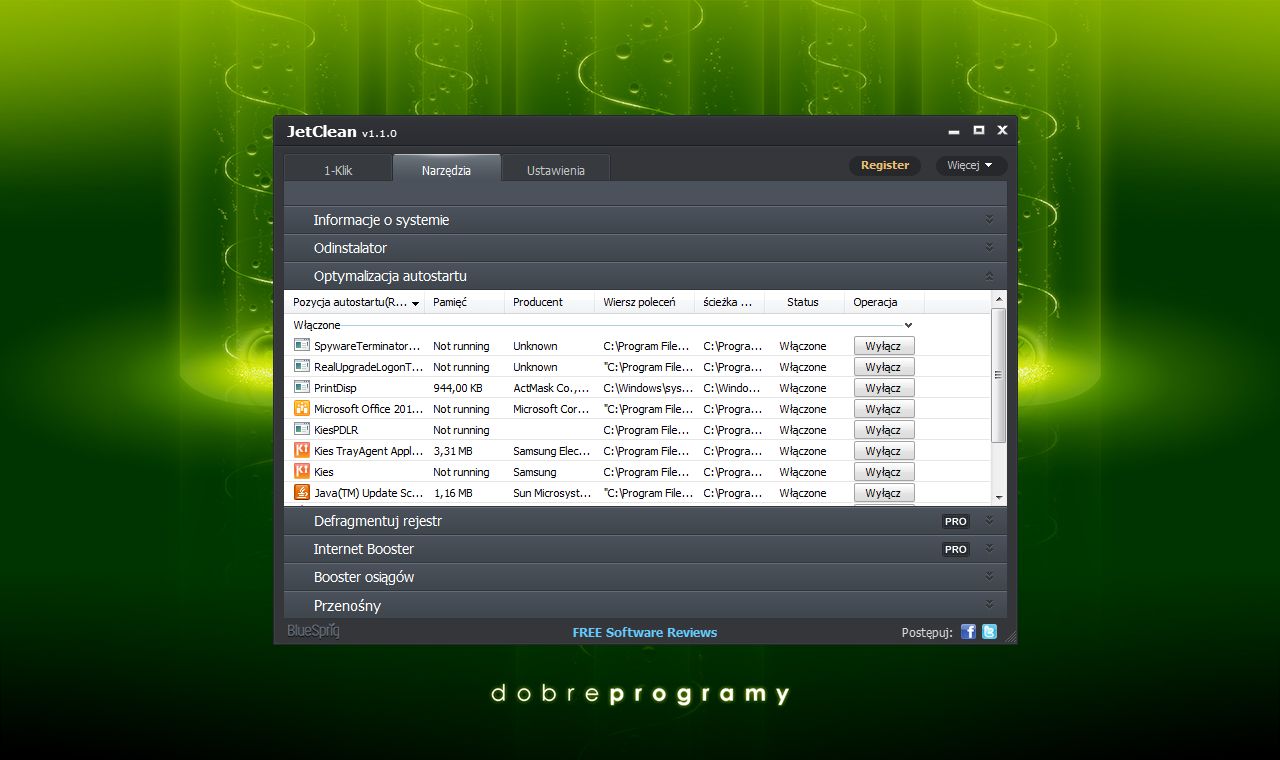Click Wyłącz for KiesPDLR
This screenshot has width=1280, height=760.
[884, 430]
